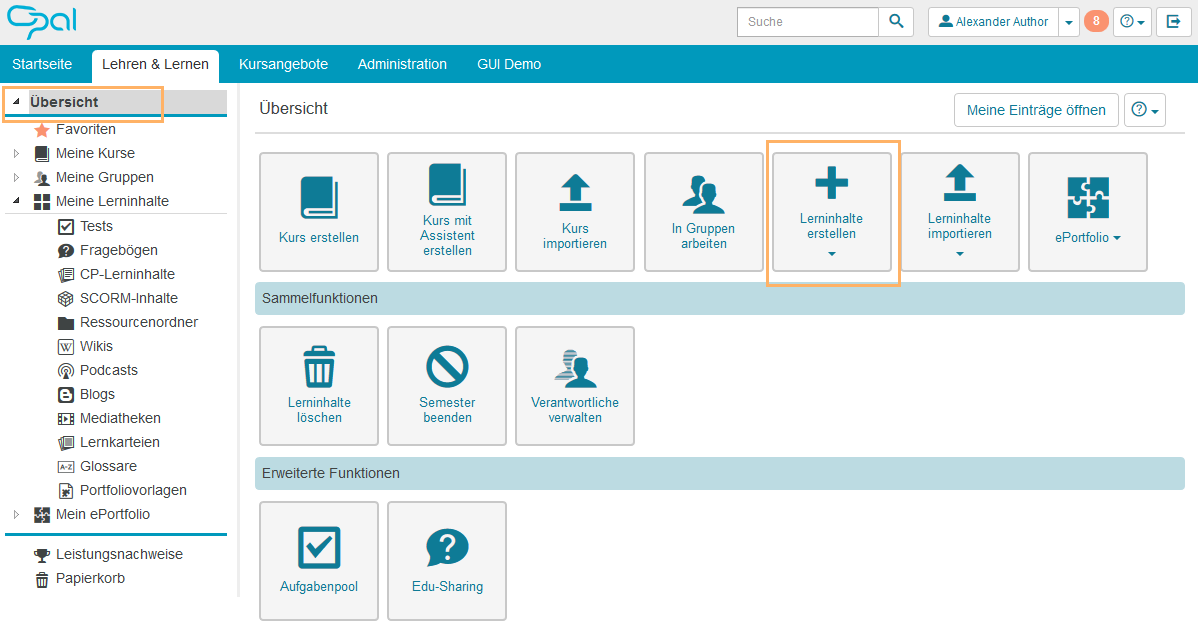The width and height of the screenshot is (1198, 637).
Task: Switch to the Kursangebote tab
Action: pos(283,64)
